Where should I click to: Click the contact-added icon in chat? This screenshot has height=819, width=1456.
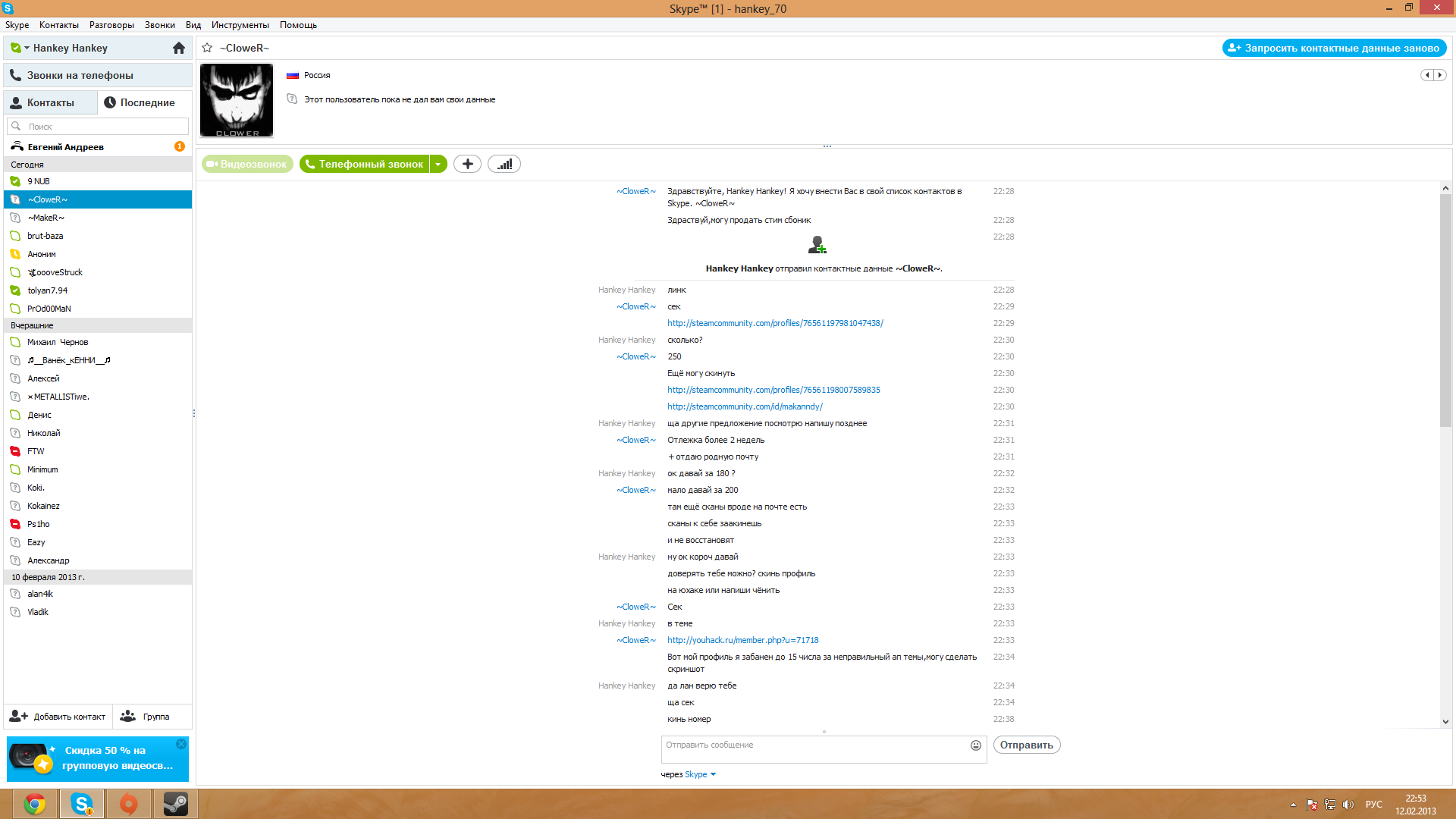817,245
